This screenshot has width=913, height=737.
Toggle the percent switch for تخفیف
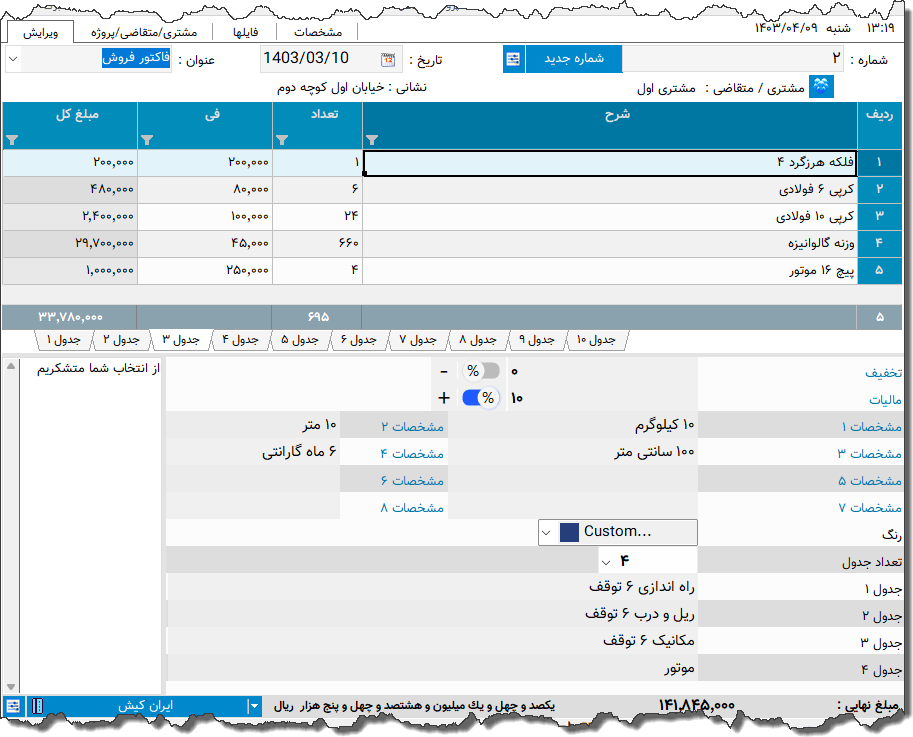click(479, 370)
